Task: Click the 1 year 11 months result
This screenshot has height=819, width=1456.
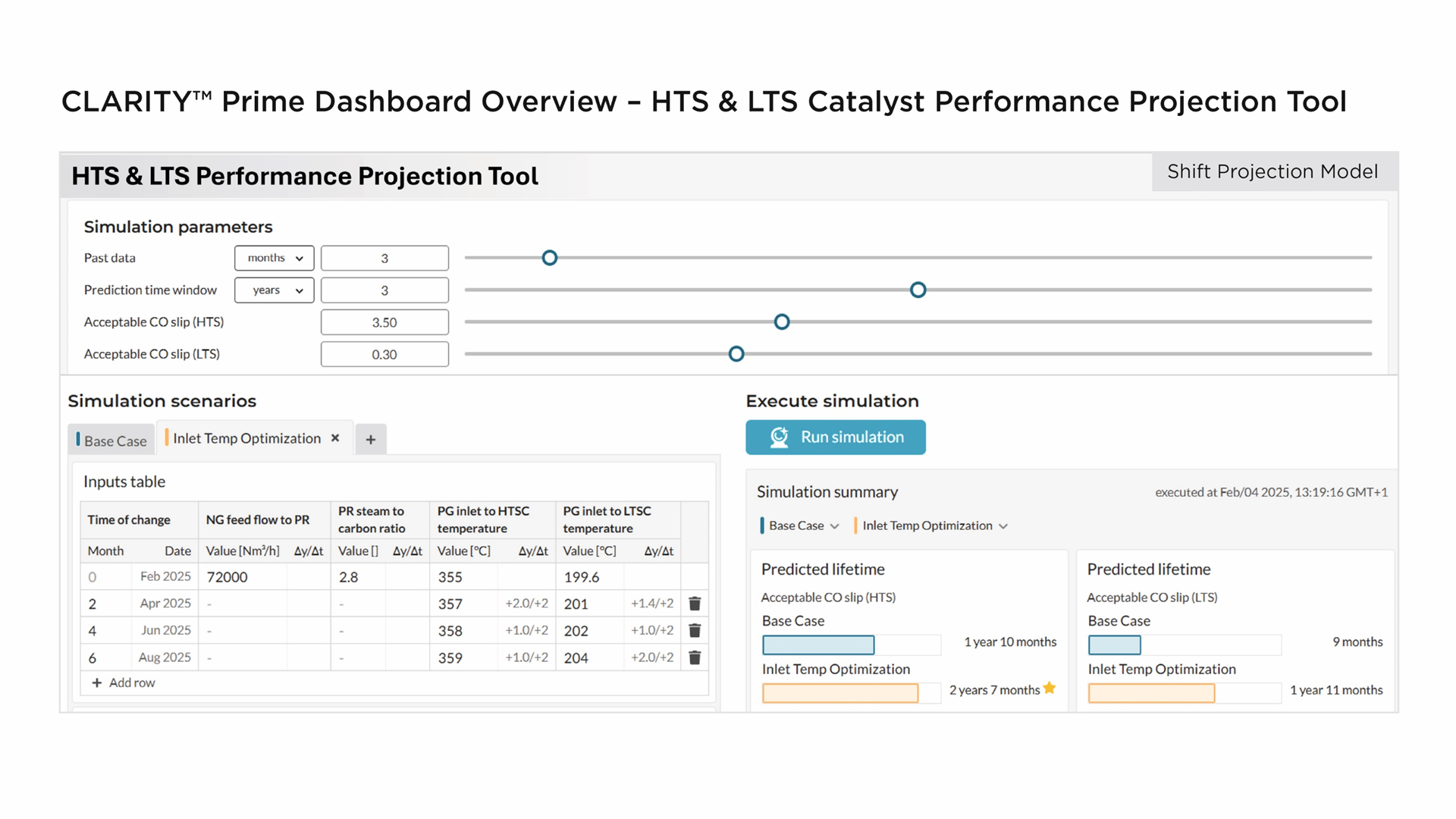Action: point(1336,690)
